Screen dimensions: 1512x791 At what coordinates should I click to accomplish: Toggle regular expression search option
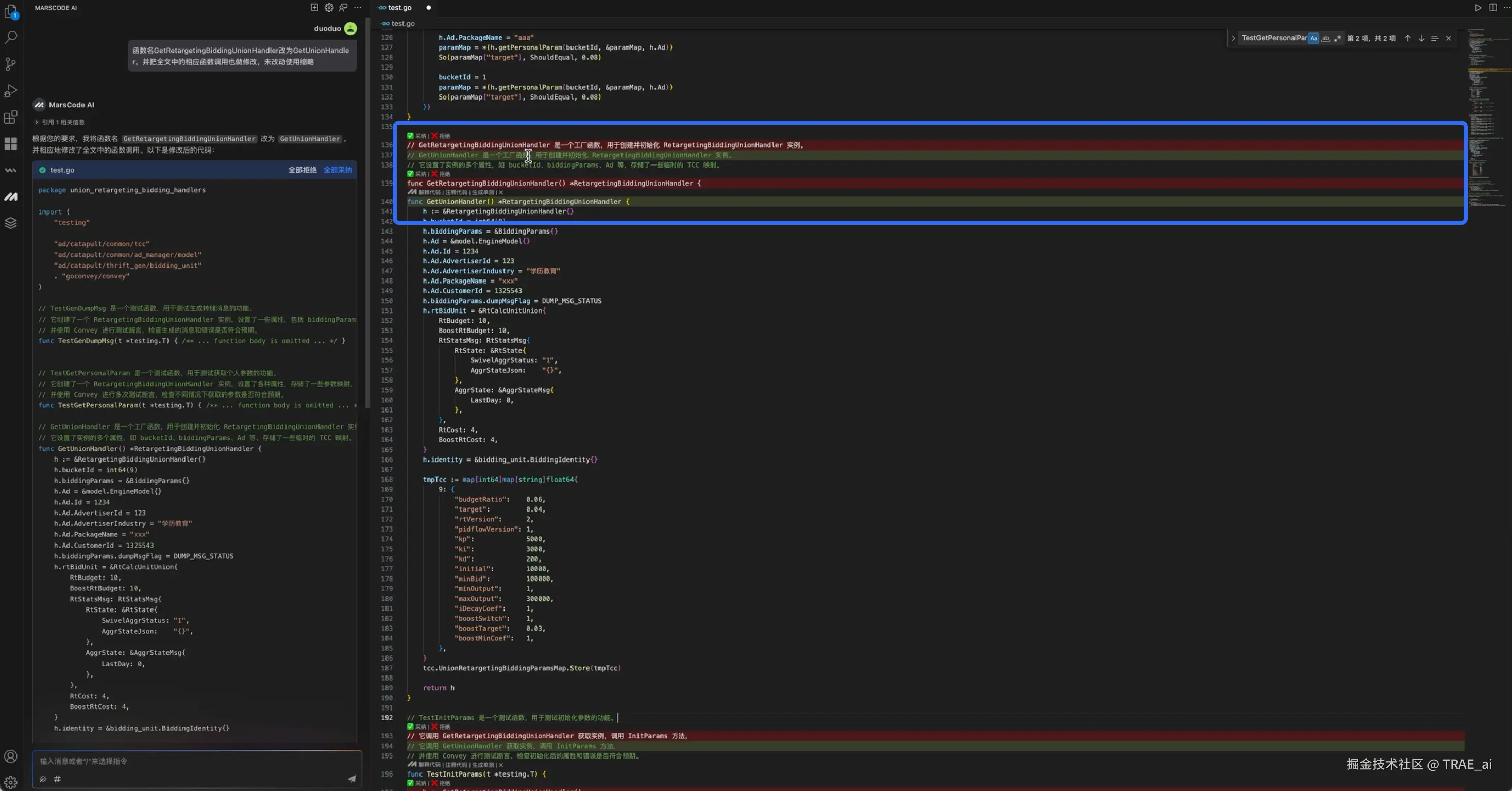tap(1338, 38)
